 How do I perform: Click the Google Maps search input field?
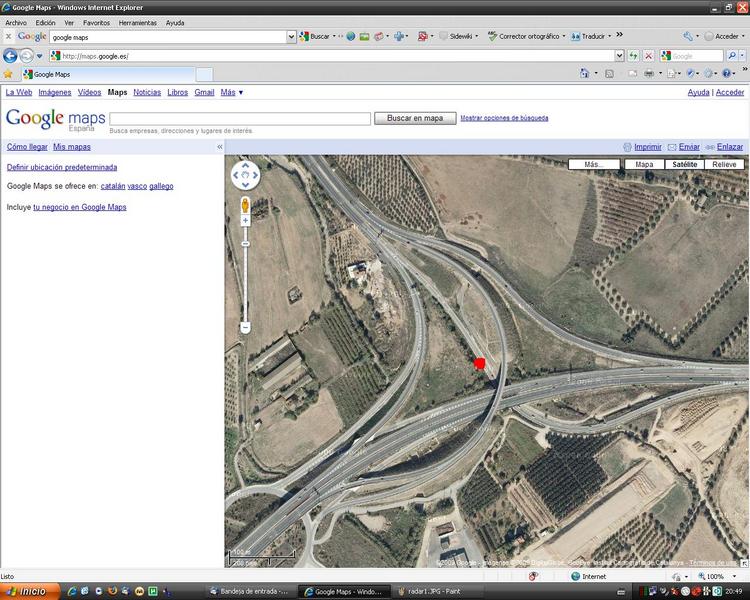pyautogui.click(x=240, y=118)
